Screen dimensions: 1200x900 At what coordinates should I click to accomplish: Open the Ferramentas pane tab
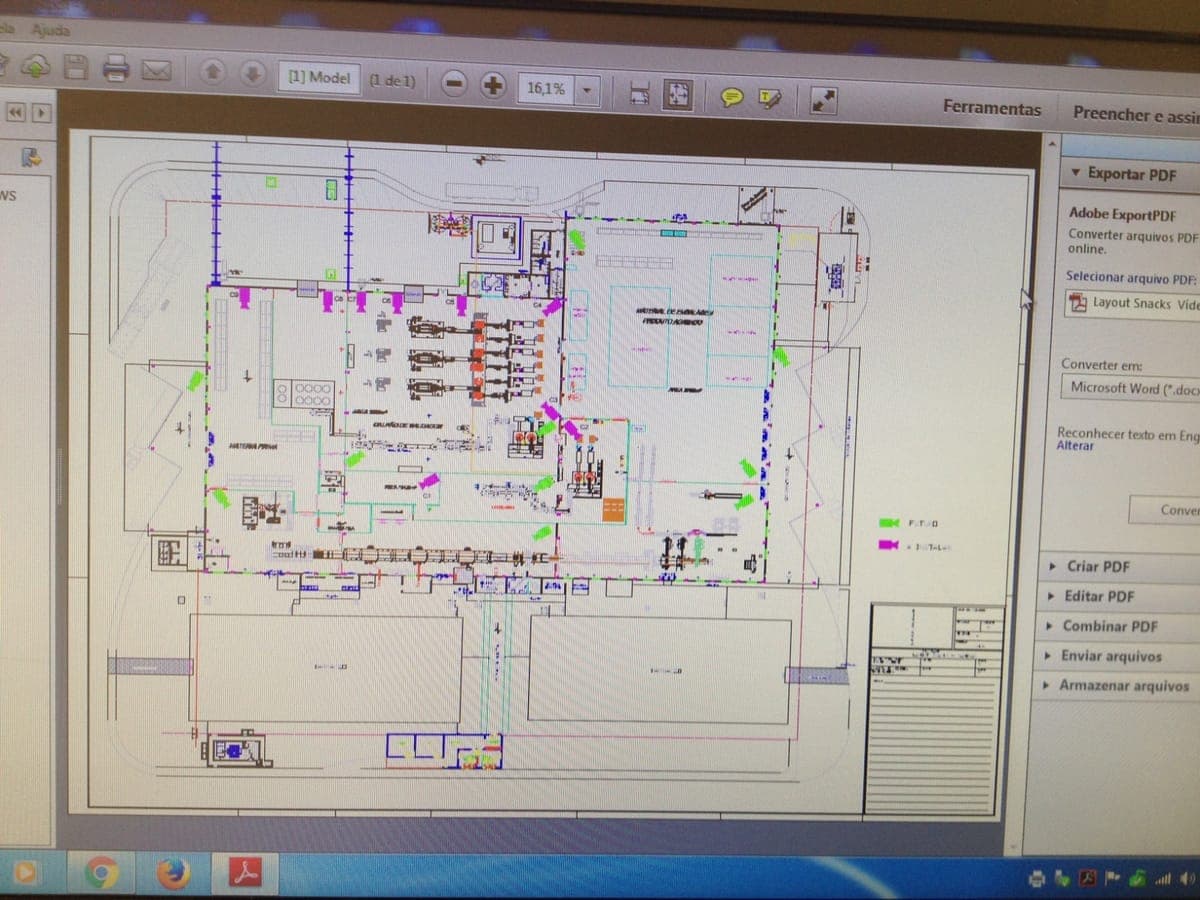(x=991, y=109)
